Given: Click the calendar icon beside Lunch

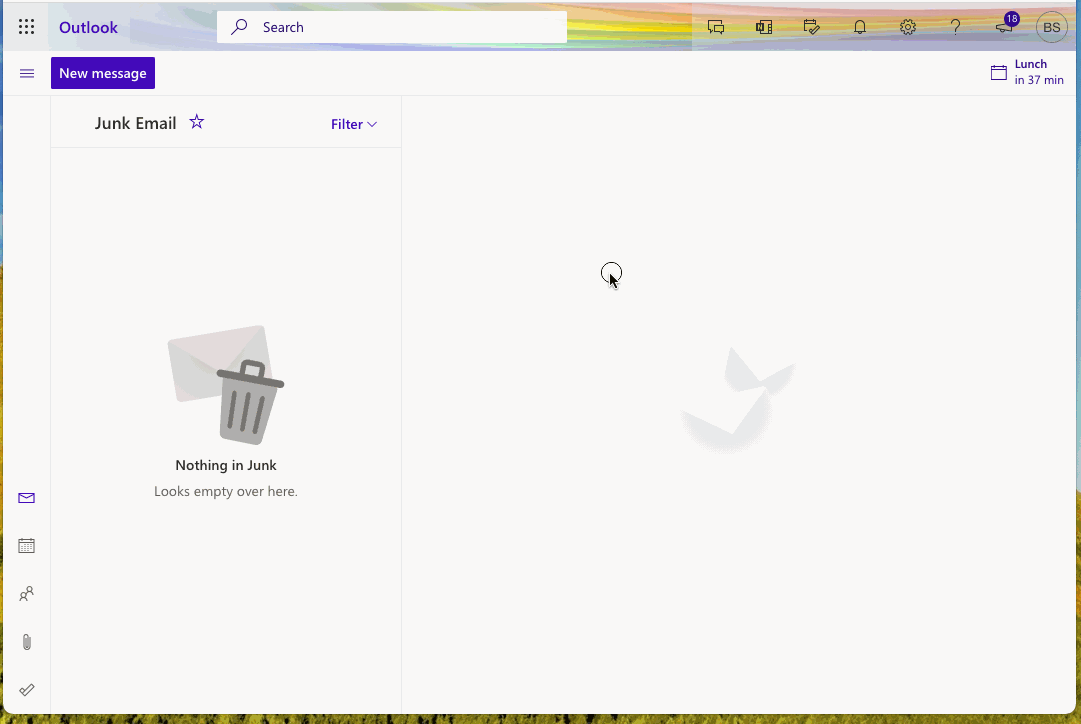Looking at the screenshot, I should coord(998,72).
